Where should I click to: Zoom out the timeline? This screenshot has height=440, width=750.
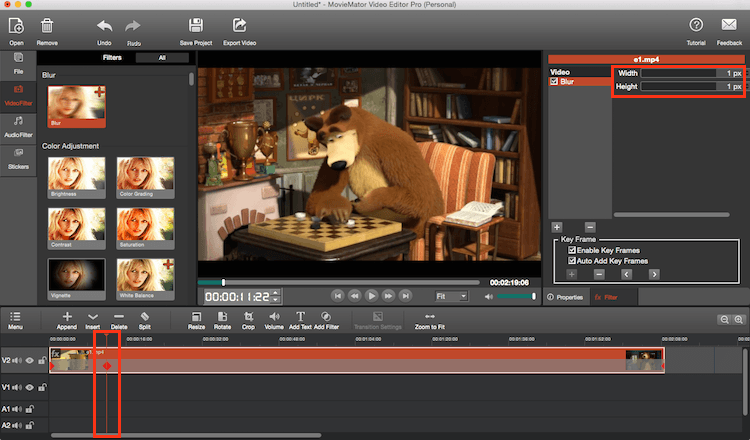click(724, 319)
